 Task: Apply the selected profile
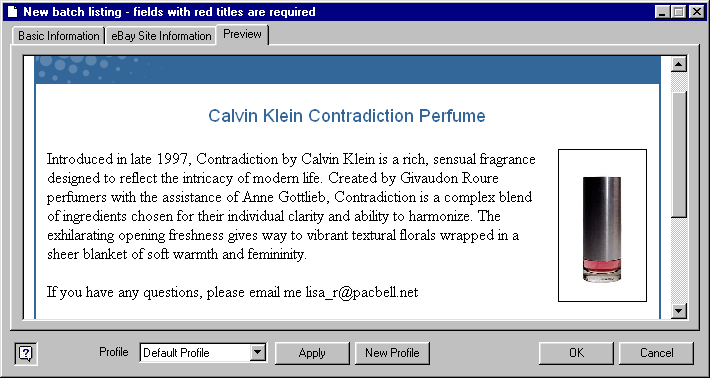click(312, 353)
